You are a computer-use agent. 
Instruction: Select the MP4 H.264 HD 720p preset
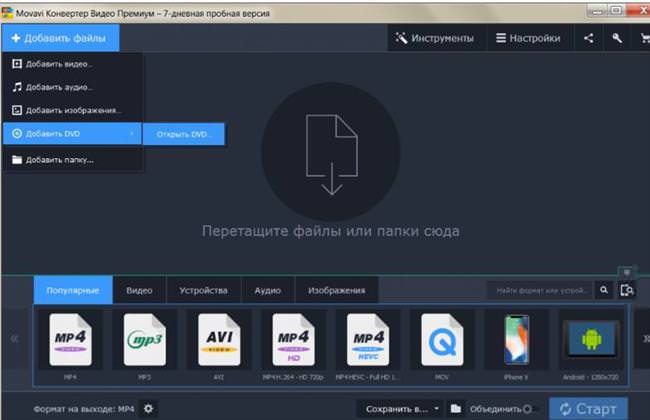[293, 345]
